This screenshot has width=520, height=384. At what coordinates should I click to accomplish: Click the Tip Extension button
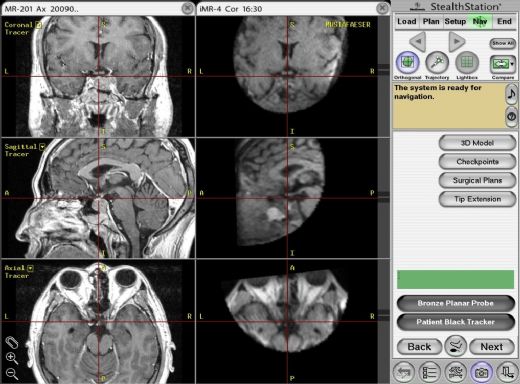click(x=477, y=199)
